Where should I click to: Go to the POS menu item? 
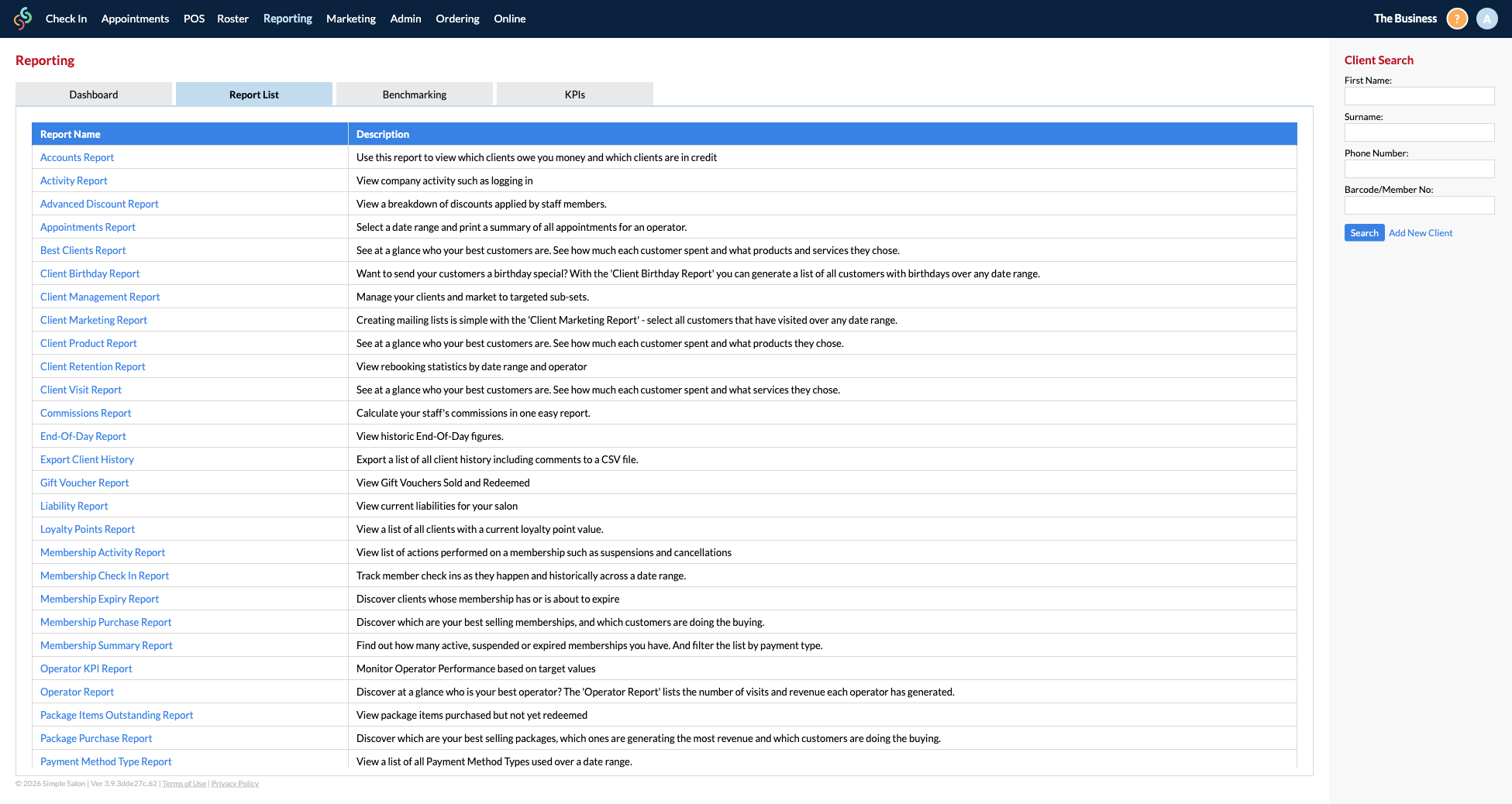(x=194, y=19)
